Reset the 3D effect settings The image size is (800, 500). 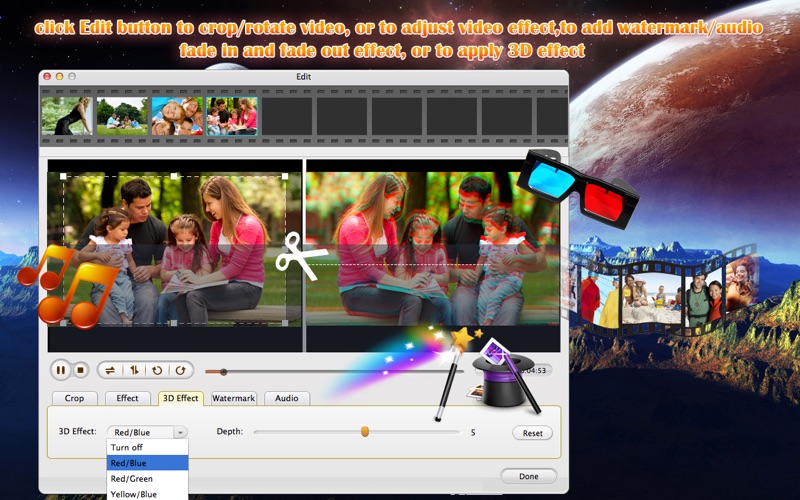tap(532, 433)
